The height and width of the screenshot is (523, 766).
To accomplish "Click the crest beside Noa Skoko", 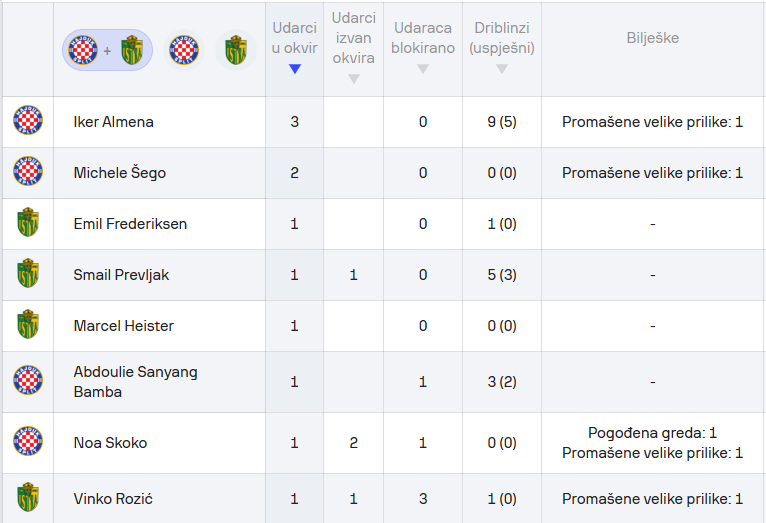I will [x=28, y=443].
